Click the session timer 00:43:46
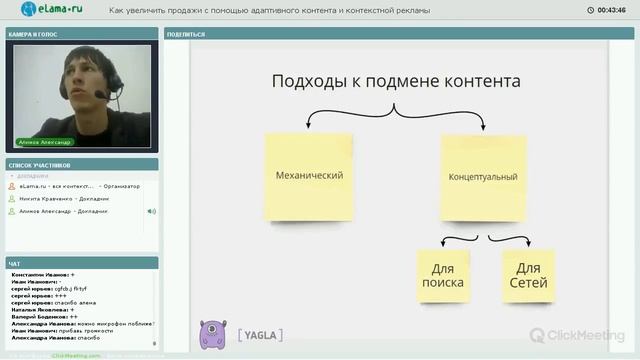Screen dimensions: 640x360 pos(611,10)
